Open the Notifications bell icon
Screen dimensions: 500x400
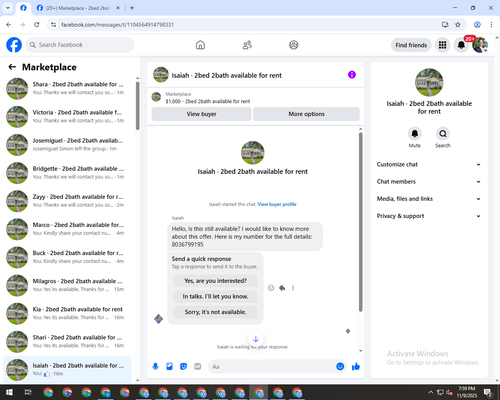pos(461,45)
